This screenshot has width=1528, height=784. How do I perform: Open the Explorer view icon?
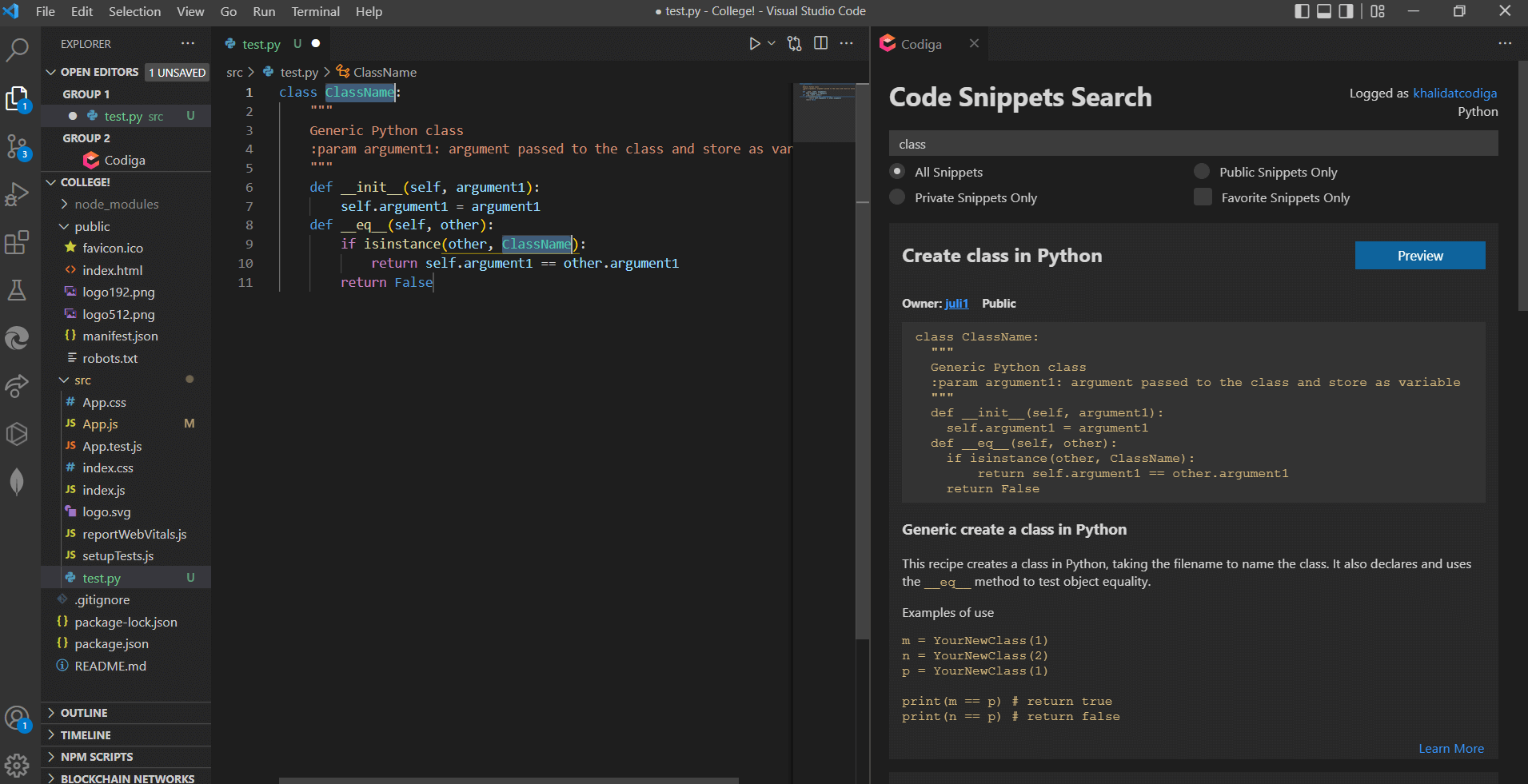click(x=17, y=99)
